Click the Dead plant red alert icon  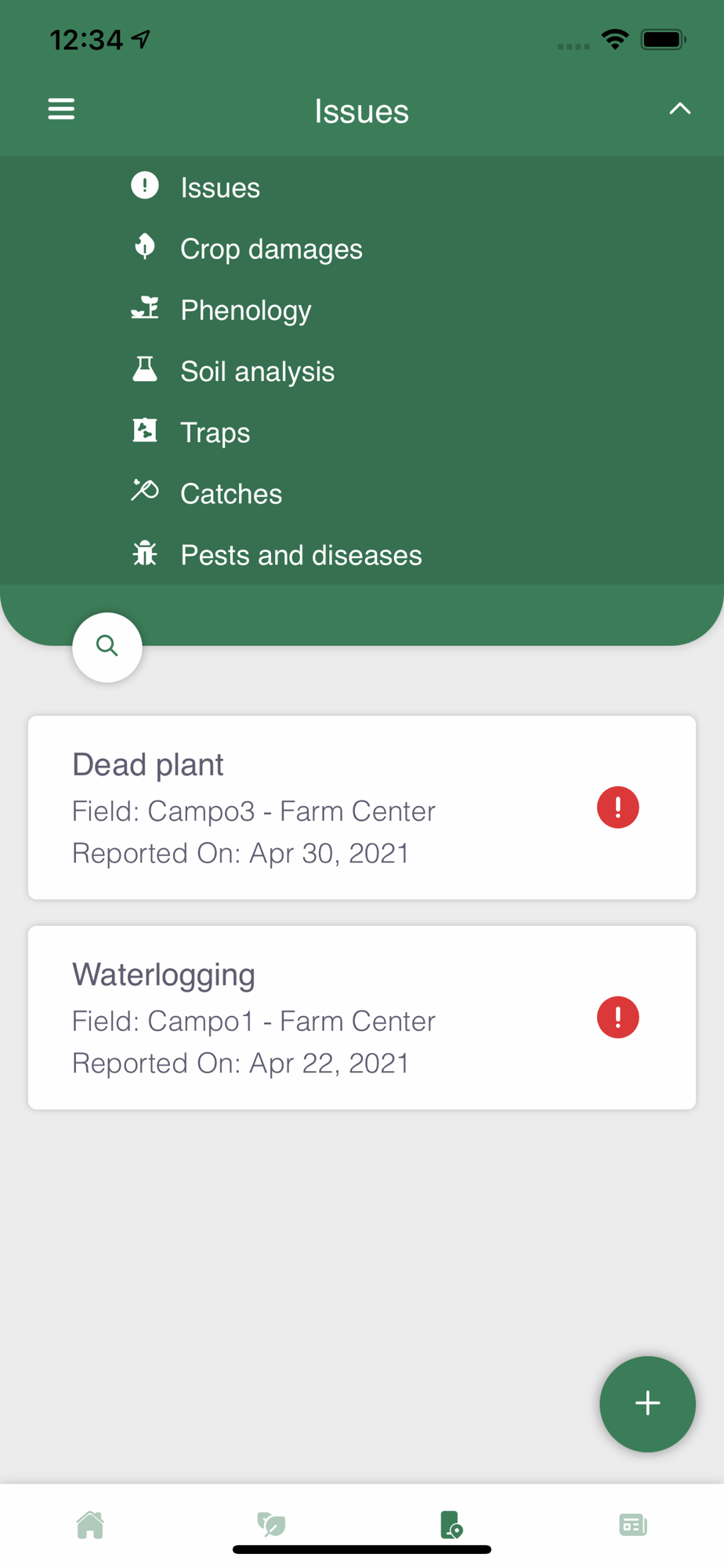pyautogui.click(x=617, y=807)
